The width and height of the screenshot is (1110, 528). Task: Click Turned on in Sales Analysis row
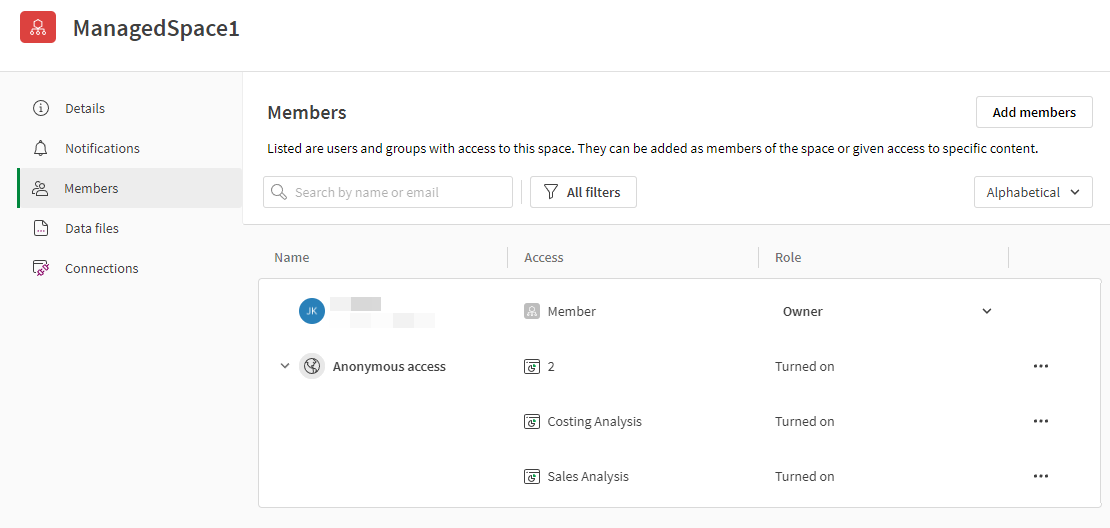805,476
